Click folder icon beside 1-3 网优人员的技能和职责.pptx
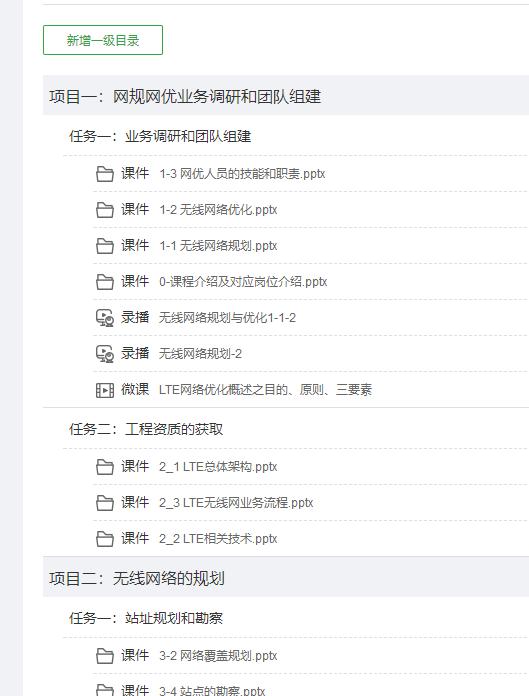The image size is (529, 696). [105, 174]
